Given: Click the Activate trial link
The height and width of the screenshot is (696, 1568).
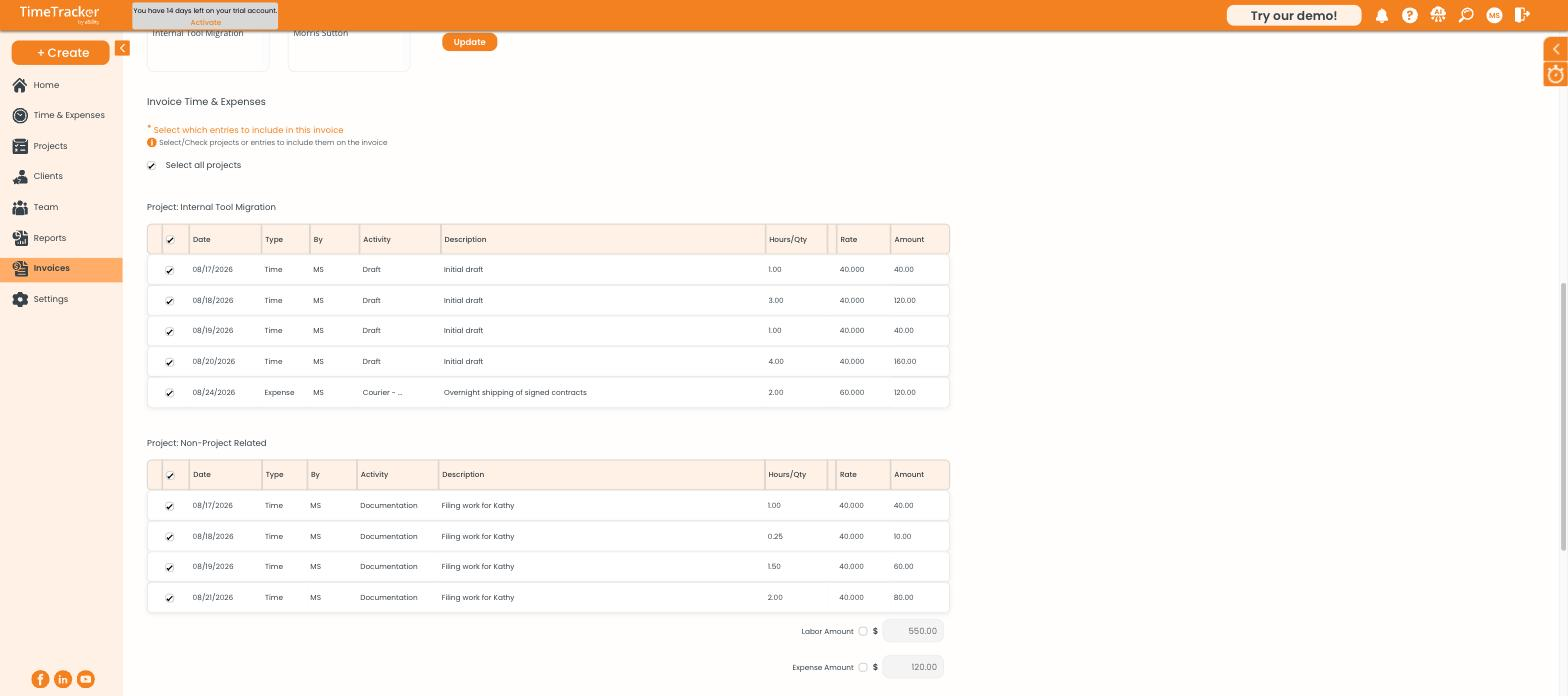Looking at the screenshot, I should point(206,22).
